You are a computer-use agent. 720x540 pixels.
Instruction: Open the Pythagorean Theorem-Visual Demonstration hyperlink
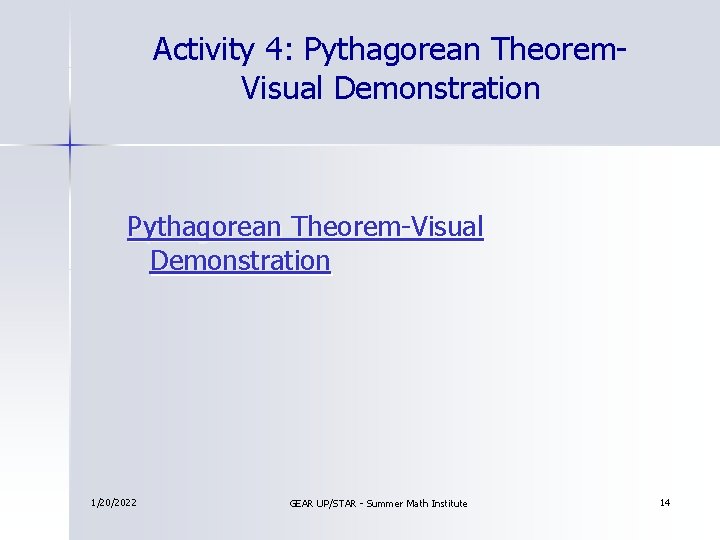click(305, 244)
